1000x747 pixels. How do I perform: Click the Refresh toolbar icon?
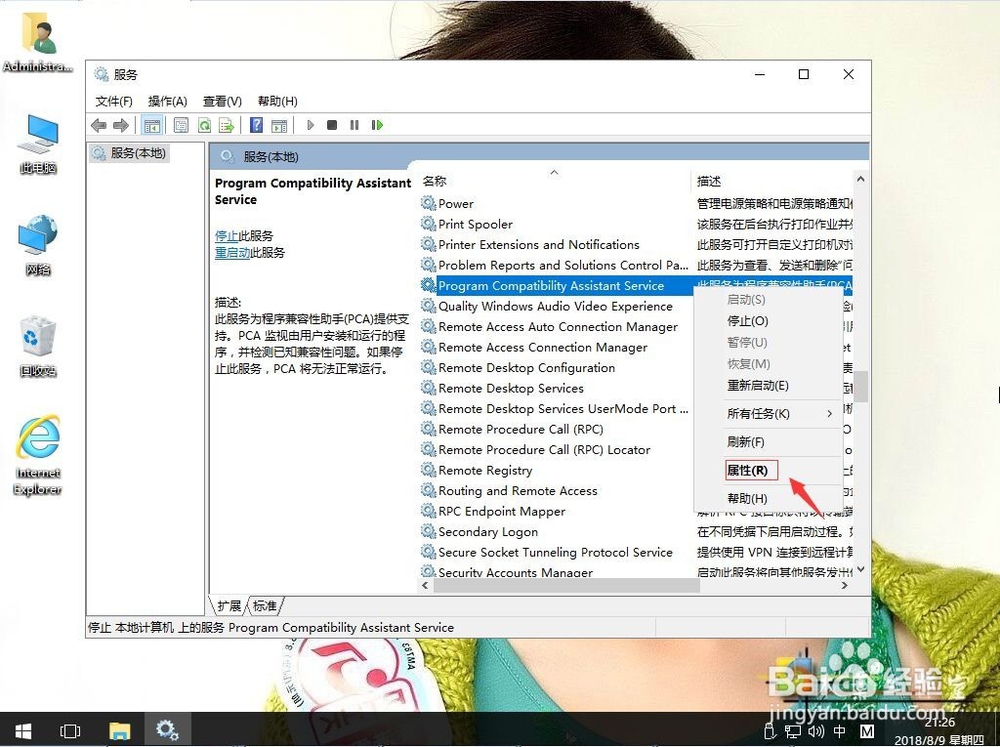(204, 125)
